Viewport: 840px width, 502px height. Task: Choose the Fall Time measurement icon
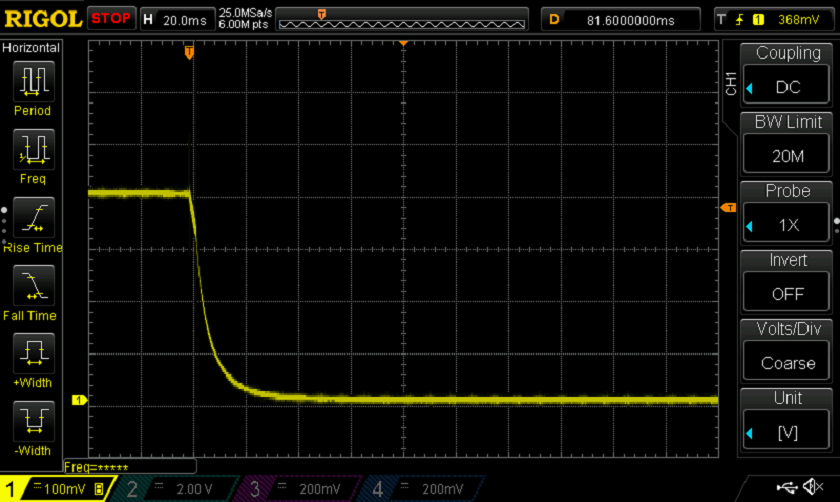[32, 285]
